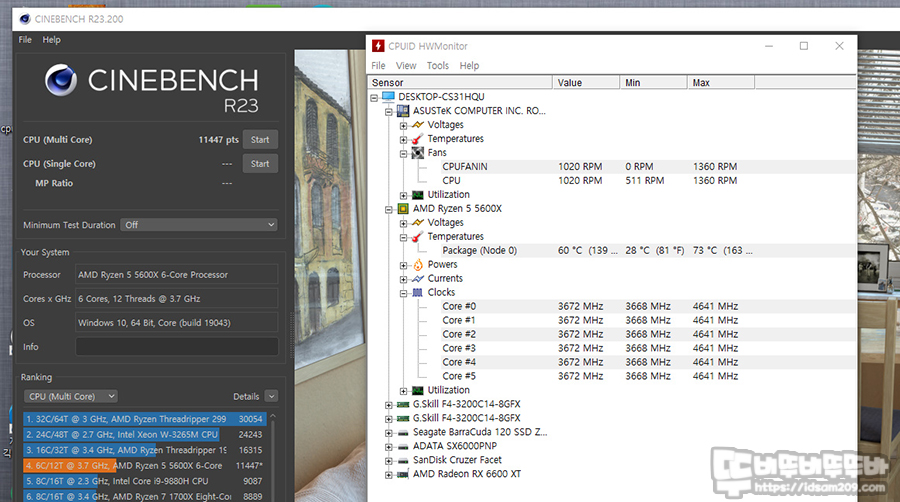Click the AMD Radeon RX 6600 XT icon
The height and width of the screenshot is (502, 900).
403,474
